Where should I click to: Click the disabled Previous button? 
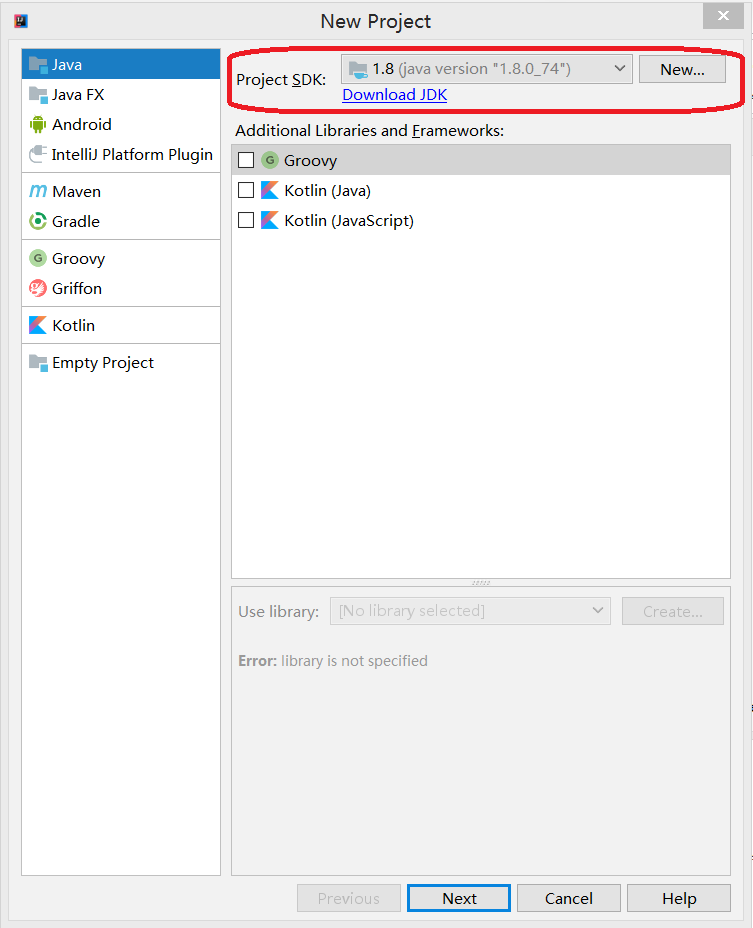point(349,898)
